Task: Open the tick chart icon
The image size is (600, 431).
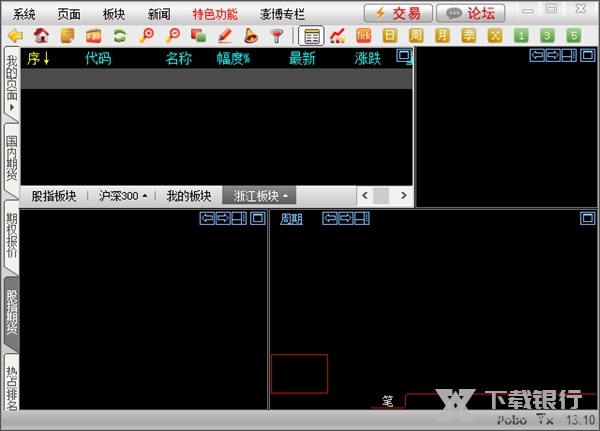Action: point(364,36)
